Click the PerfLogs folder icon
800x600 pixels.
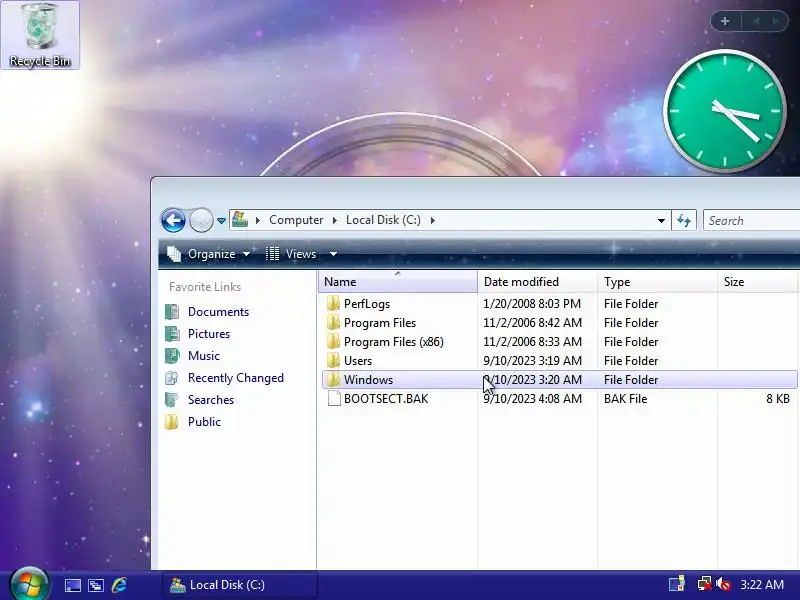pyautogui.click(x=333, y=304)
